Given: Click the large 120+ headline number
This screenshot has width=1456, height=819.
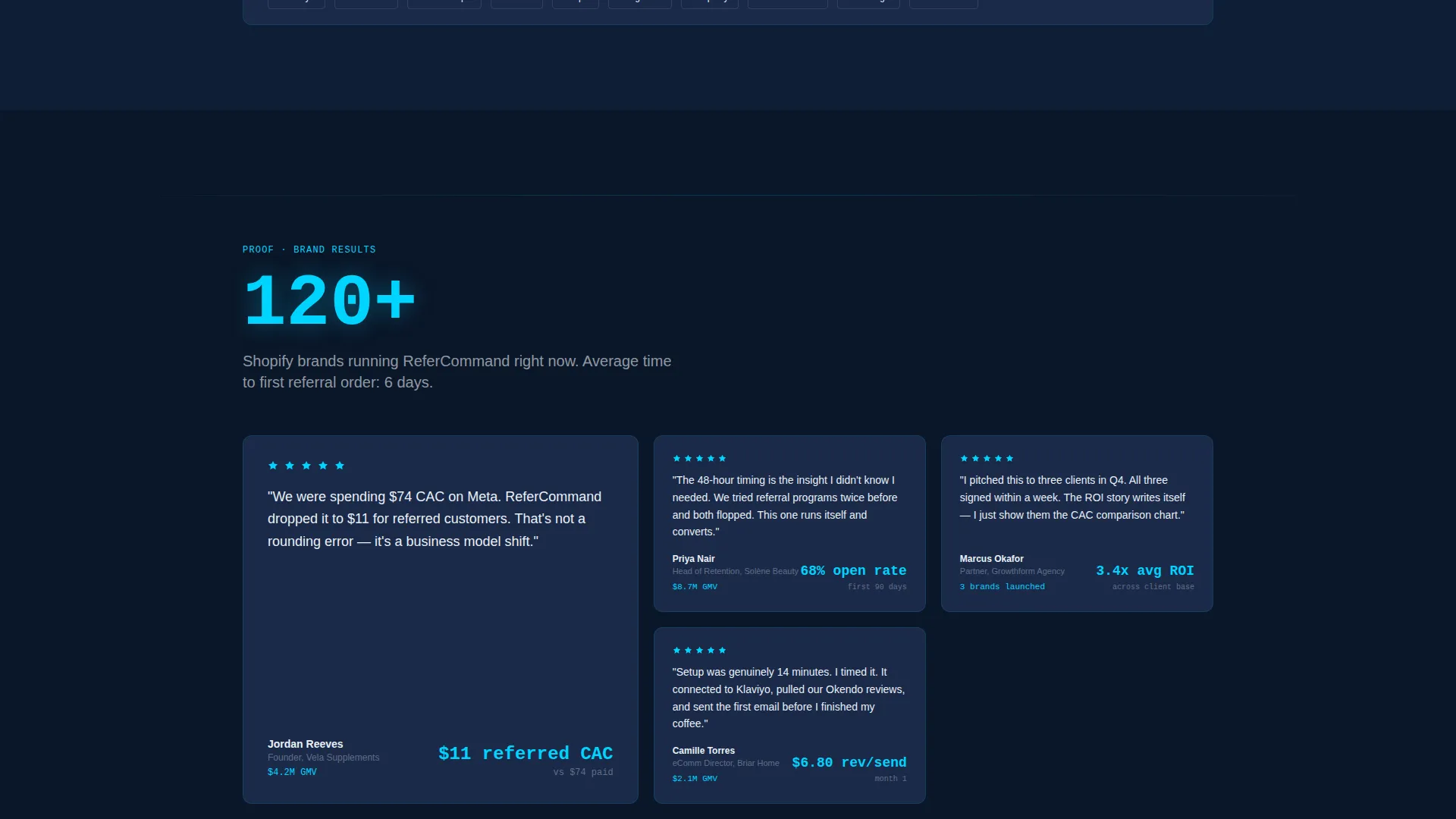Looking at the screenshot, I should point(330,302).
